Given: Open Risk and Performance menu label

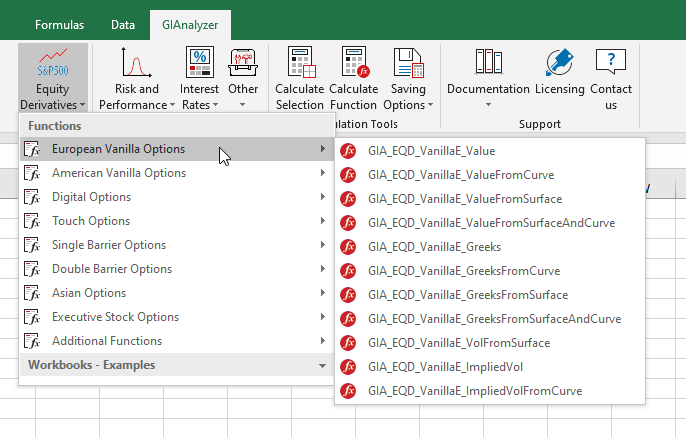Looking at the screenshot, I should click(x=136, y=97).
